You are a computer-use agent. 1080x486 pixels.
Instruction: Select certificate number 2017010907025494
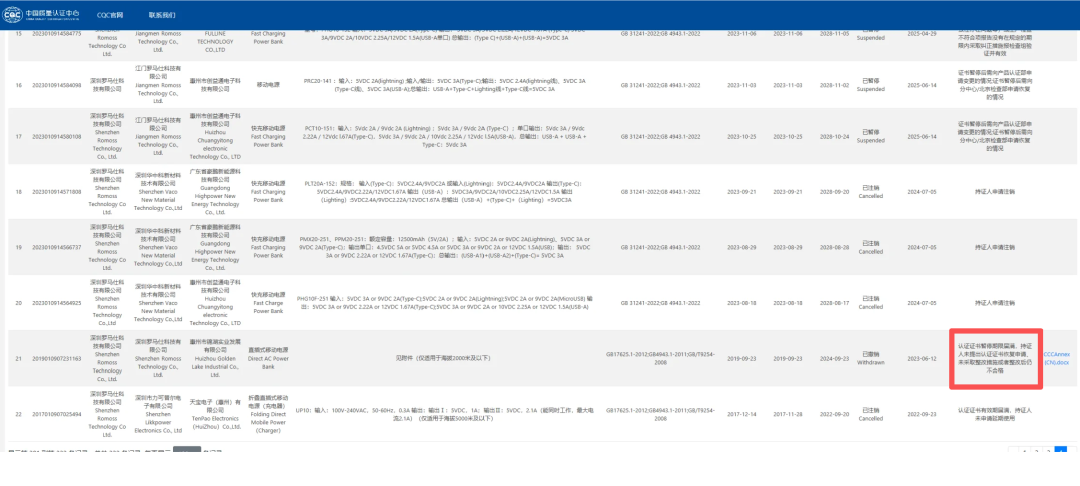[x=56, y=414]
